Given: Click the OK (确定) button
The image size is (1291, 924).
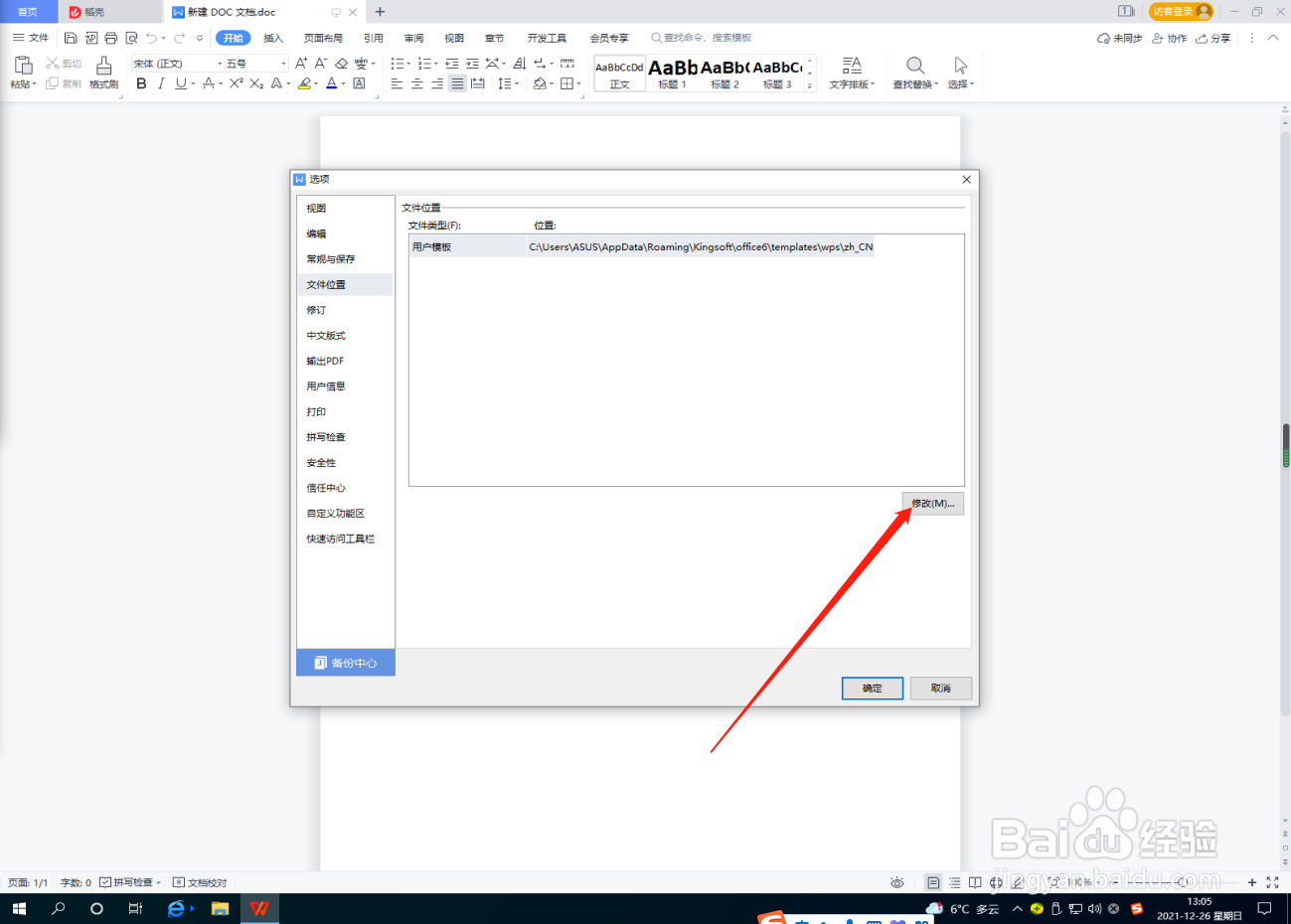Looking at the screenshot, I should click(x=873, y=689).
